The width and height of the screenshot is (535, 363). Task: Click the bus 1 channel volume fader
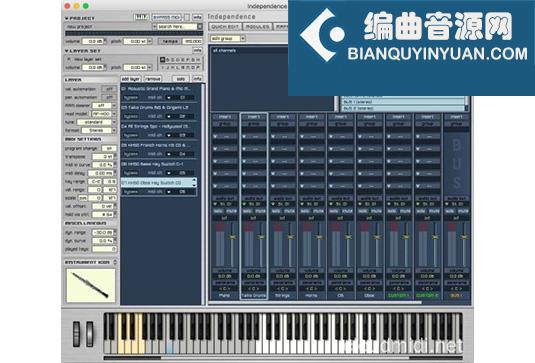464,237
